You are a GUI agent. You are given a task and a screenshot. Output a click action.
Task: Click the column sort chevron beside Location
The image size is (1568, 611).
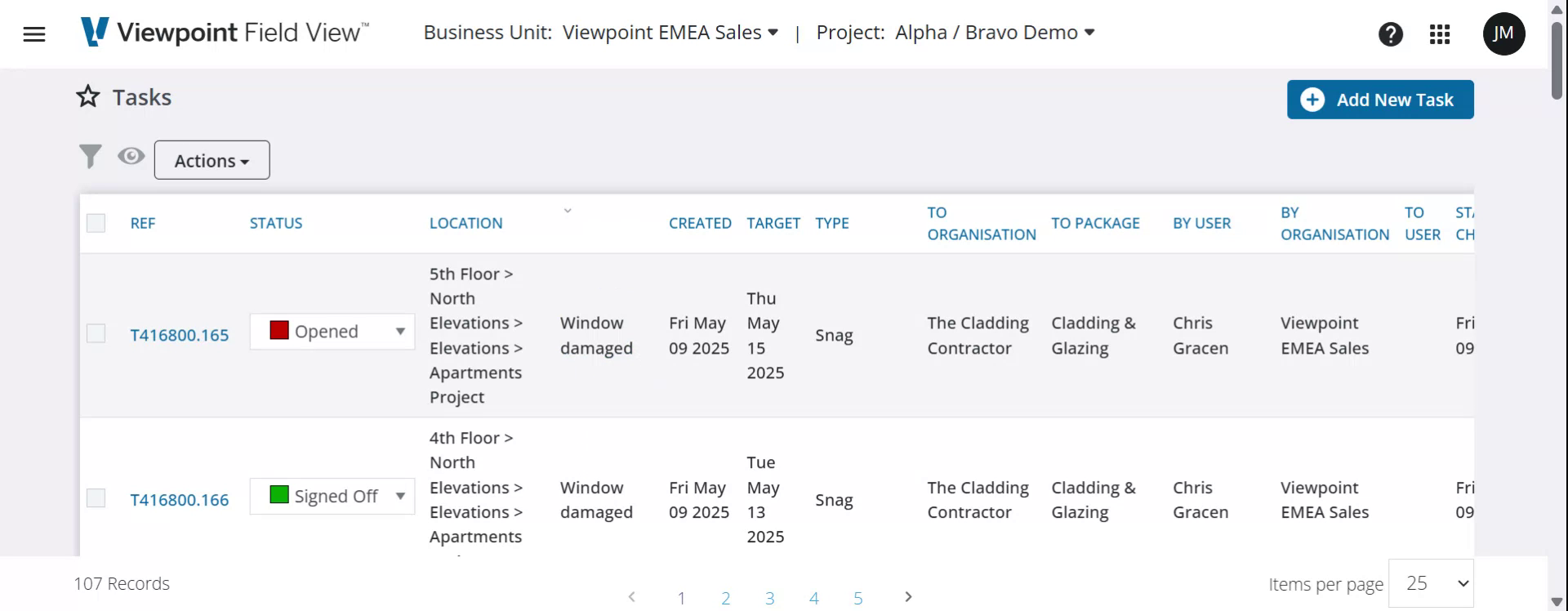coord(568,211)
